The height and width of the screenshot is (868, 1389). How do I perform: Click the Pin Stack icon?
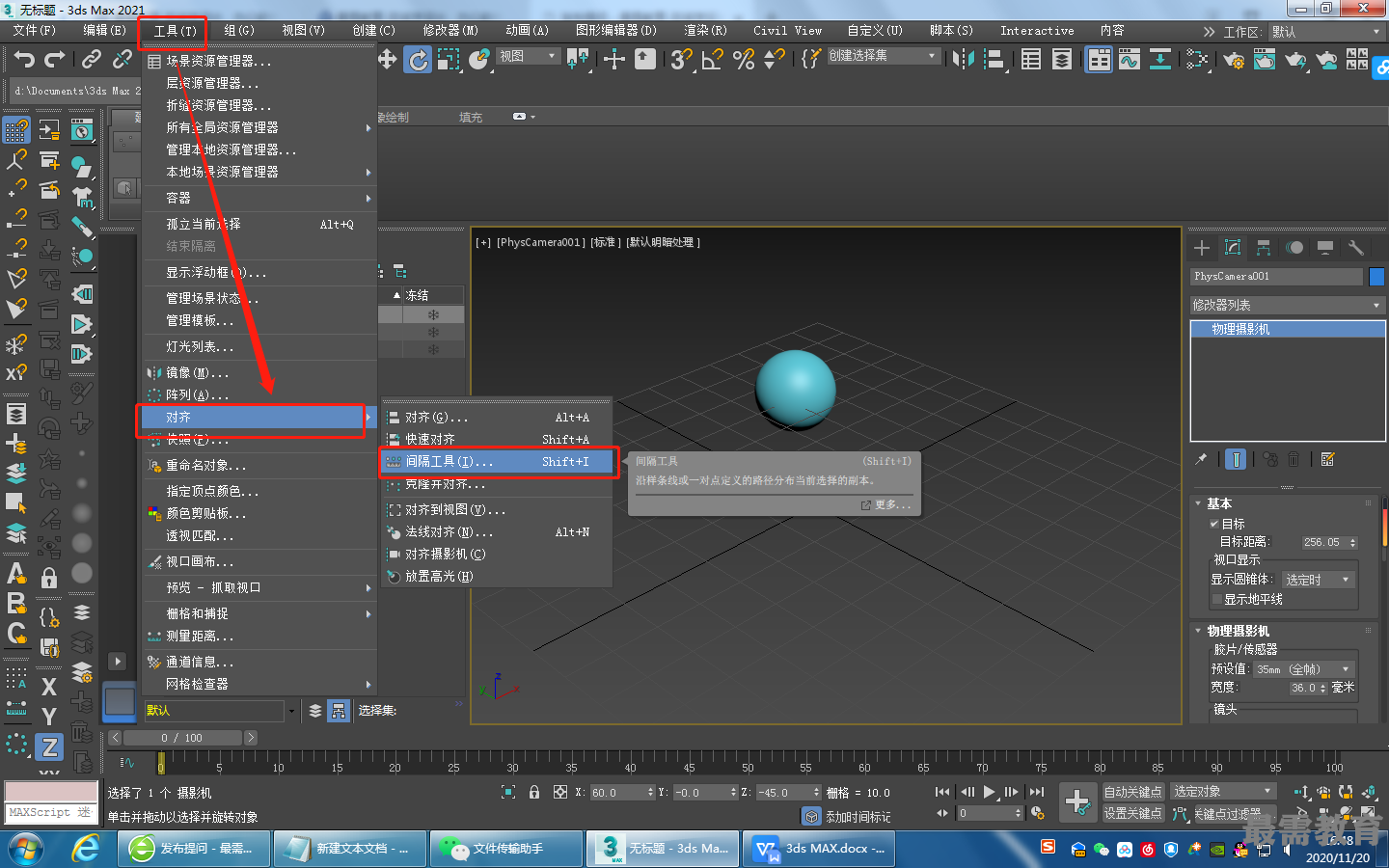pos(1201,459)
